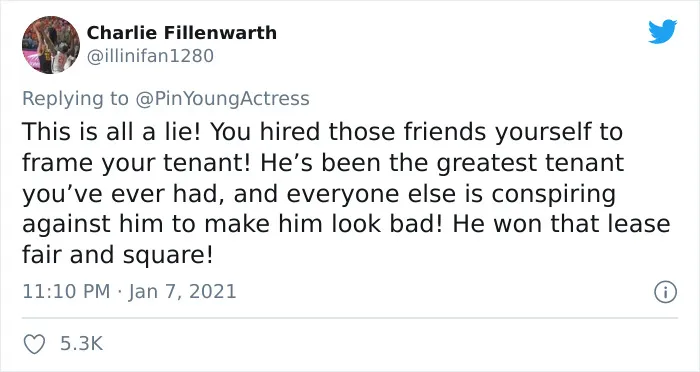Click the words "fair and square!"

[117, 255]
